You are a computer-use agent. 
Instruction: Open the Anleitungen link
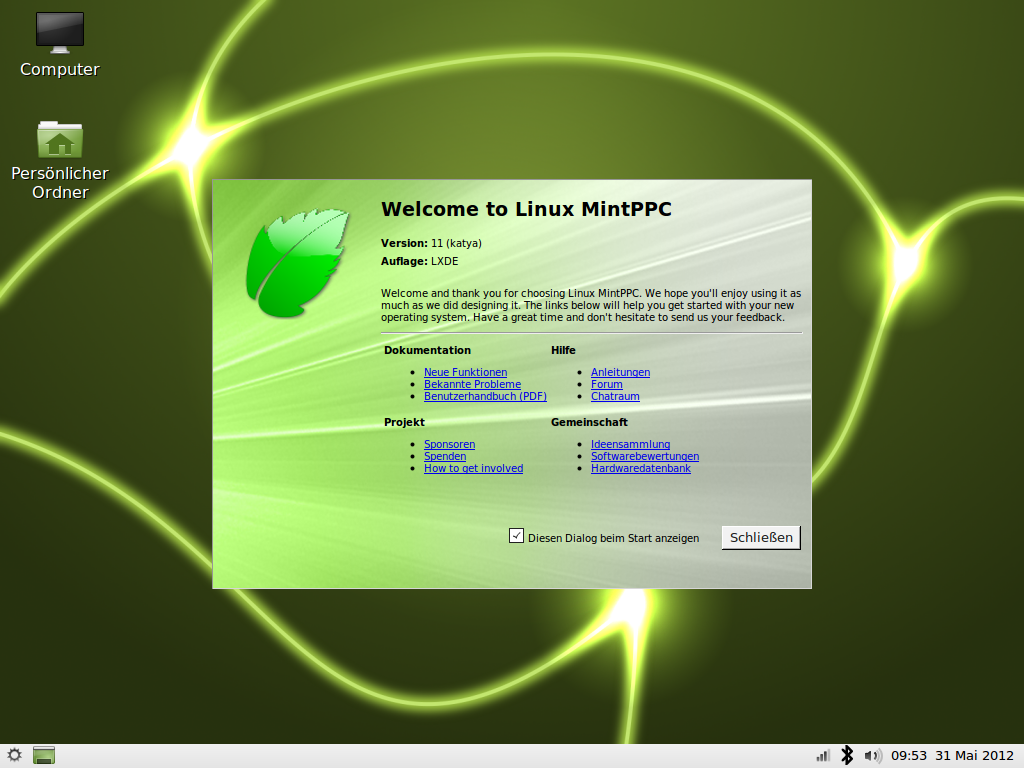(620, 372)
